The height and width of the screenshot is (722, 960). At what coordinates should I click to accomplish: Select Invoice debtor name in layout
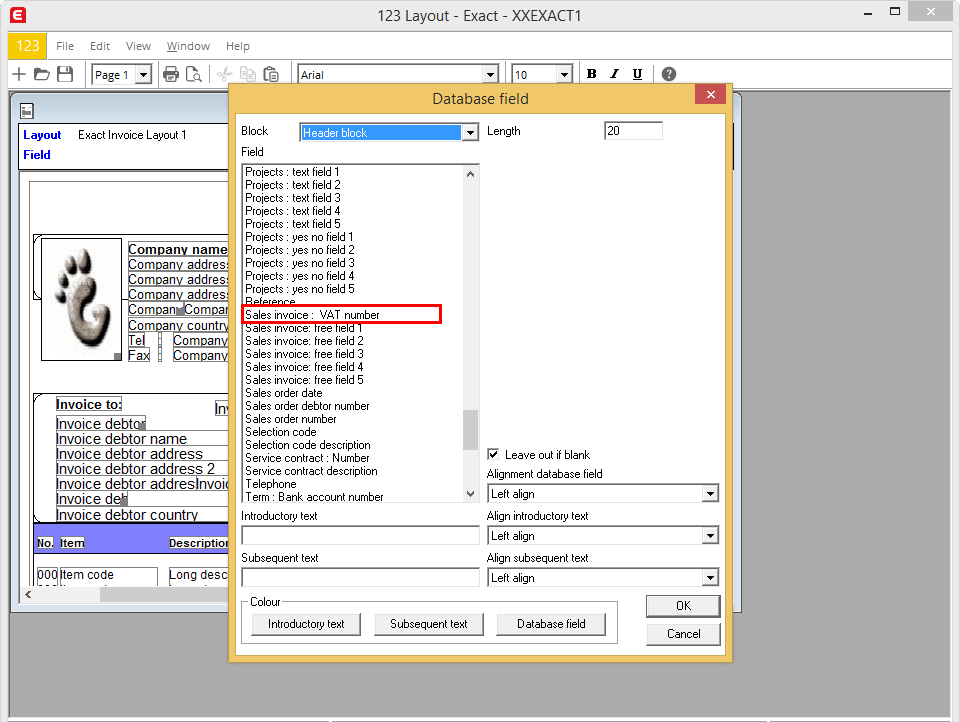(141, 439)
